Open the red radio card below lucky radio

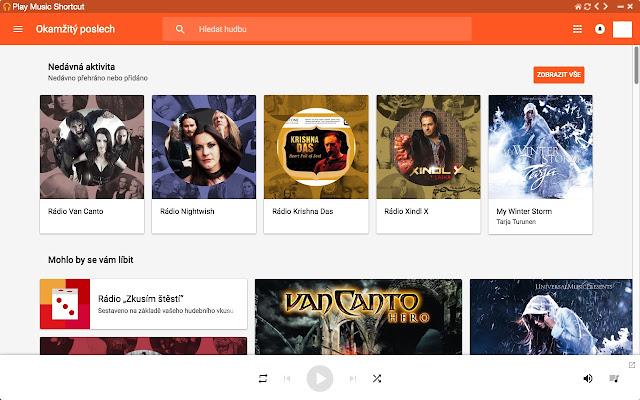point(143,346)
